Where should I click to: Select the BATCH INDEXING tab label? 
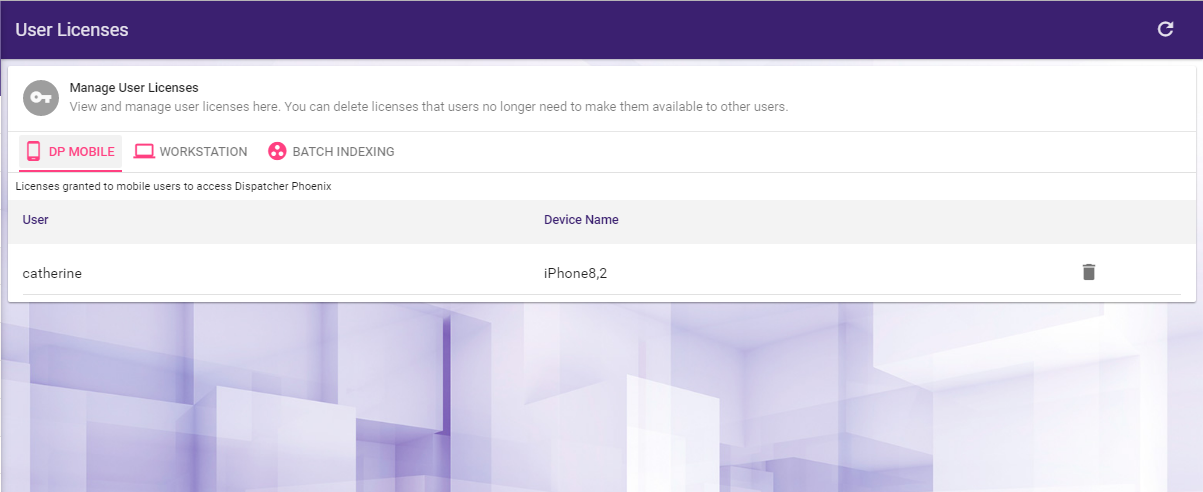click(x=343, y=152)
